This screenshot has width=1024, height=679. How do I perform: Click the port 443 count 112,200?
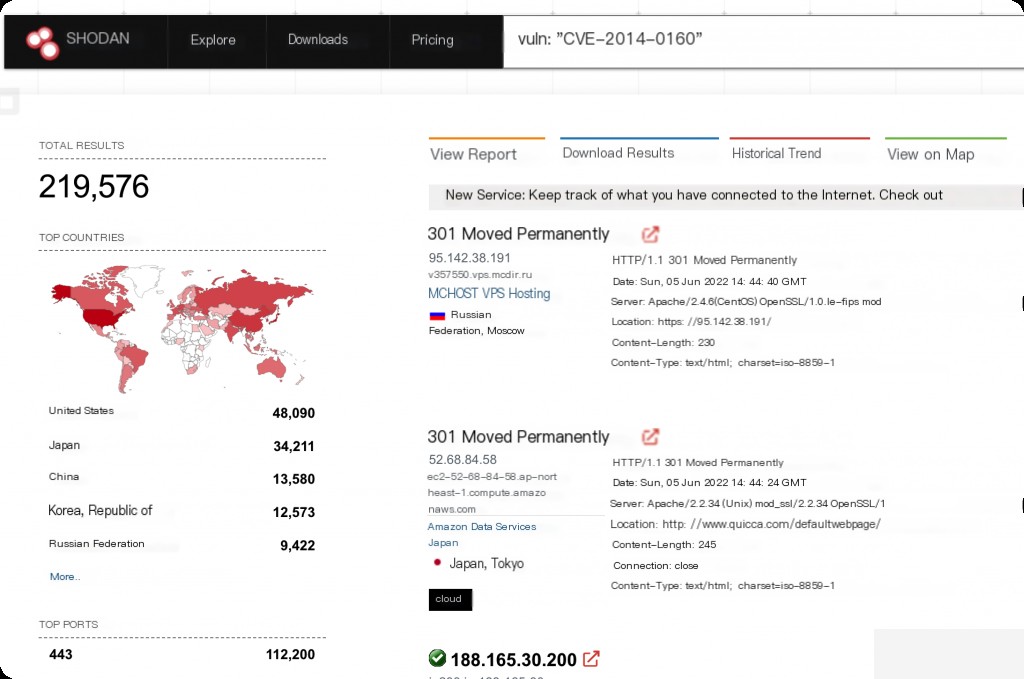[291, 654]
